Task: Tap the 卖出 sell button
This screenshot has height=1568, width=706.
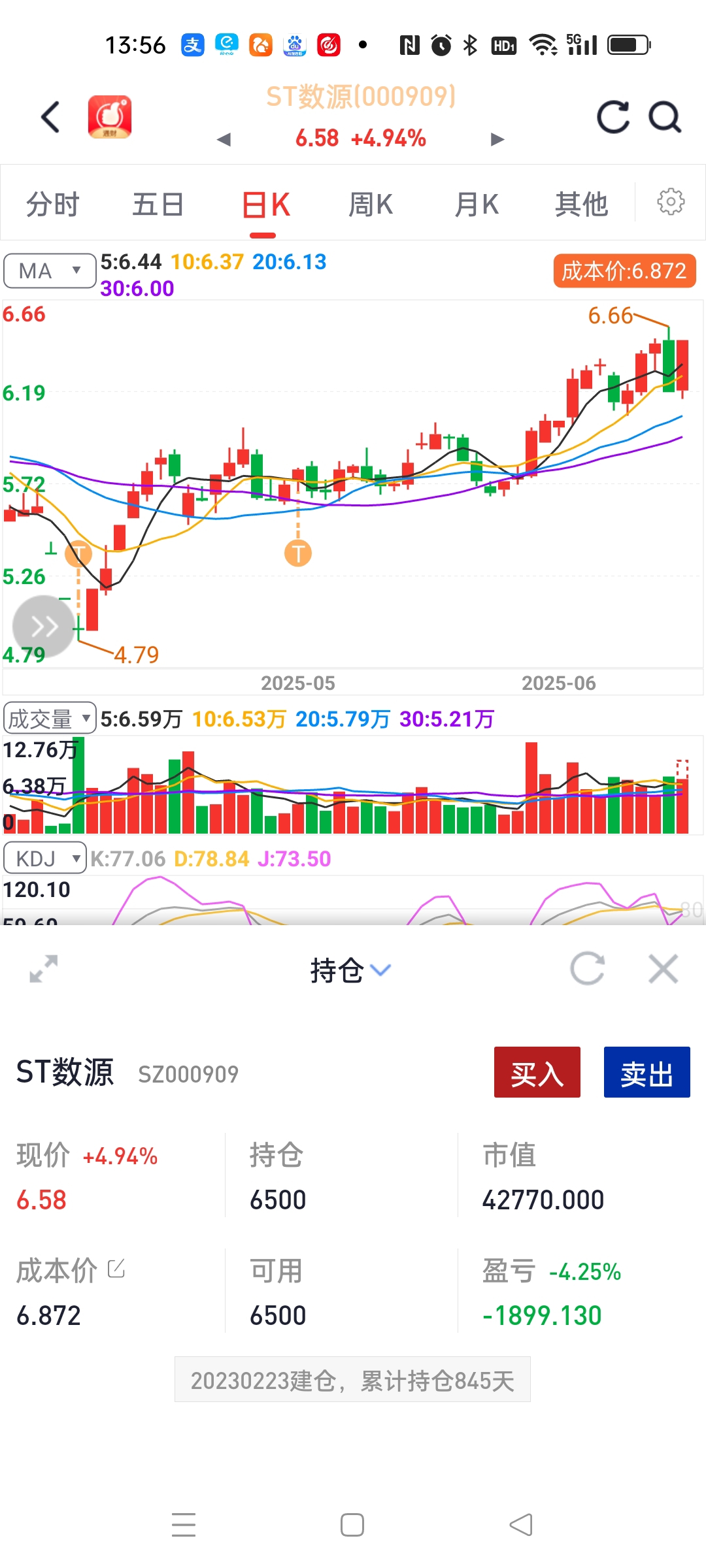Action: pos(647,1072)
